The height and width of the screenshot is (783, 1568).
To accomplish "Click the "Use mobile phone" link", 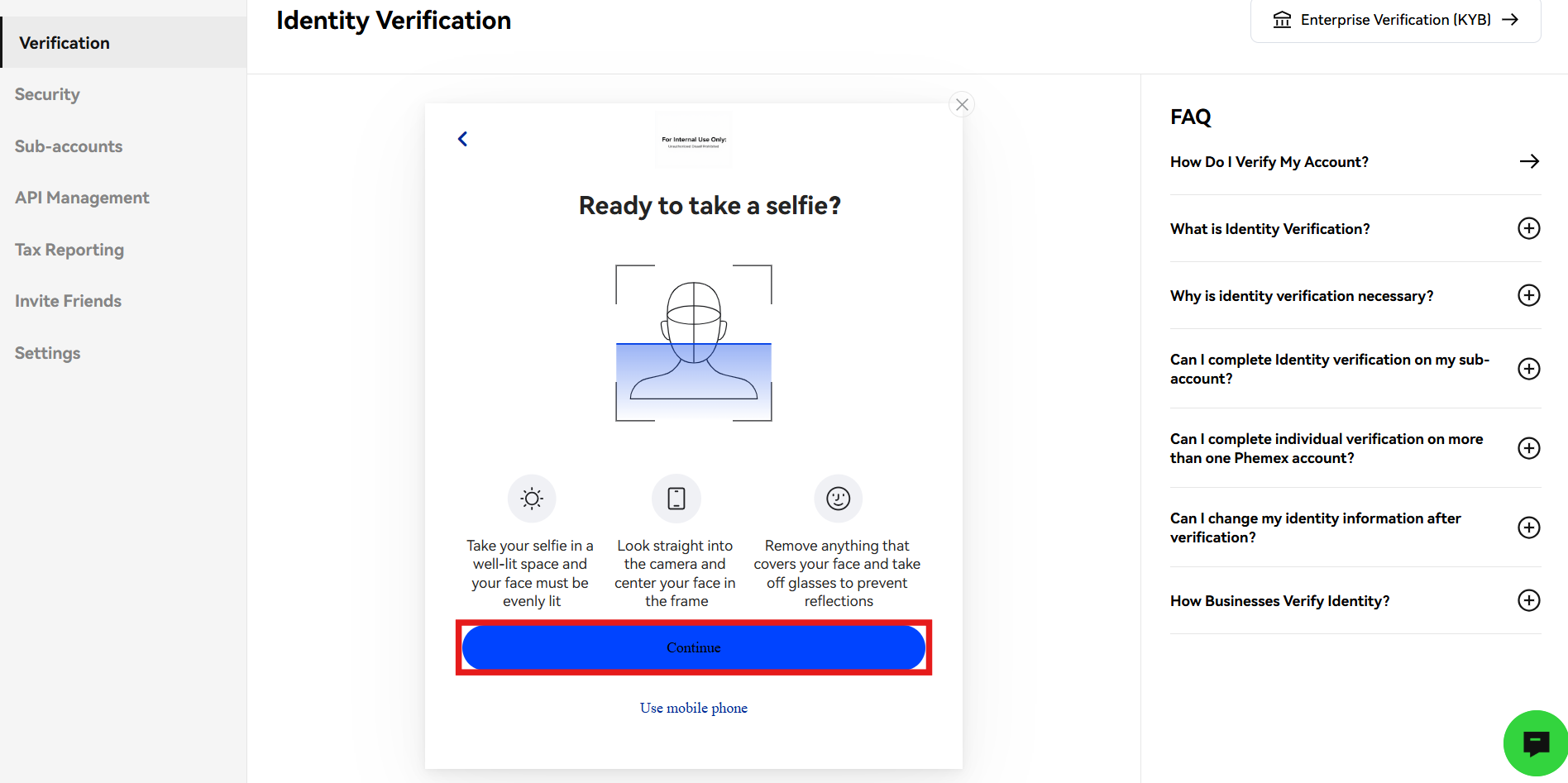I will 694,708.
